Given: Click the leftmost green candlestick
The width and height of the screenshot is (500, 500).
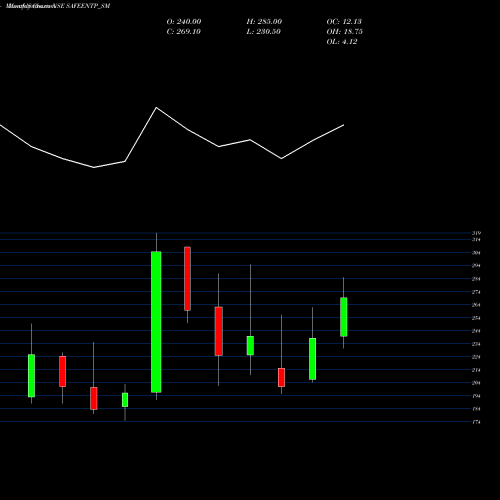Looking at the screenshot, I should pyautogui.click(x=31, y=376).
